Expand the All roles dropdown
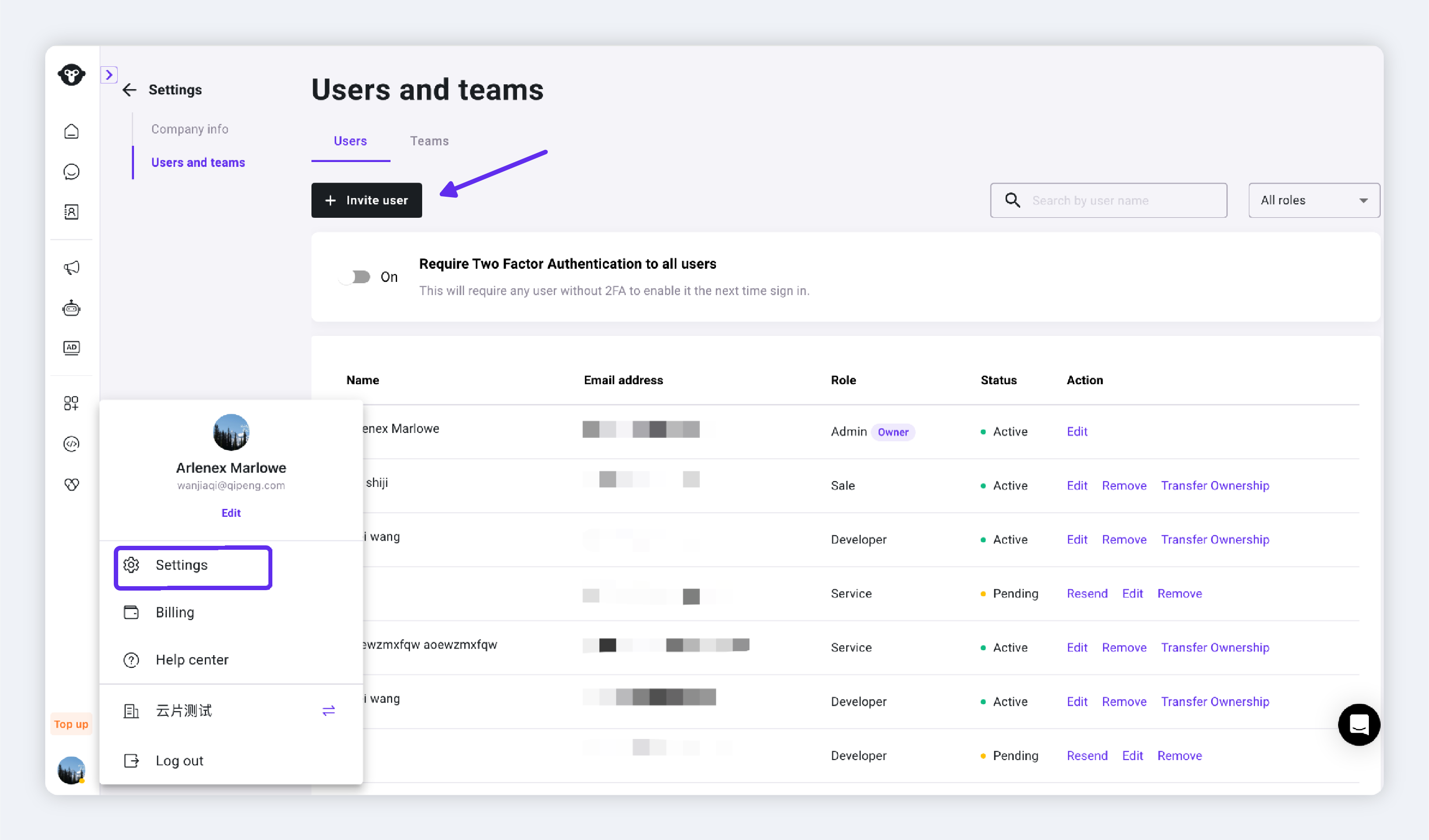Screen dimensions: 1429x840 1314,200
